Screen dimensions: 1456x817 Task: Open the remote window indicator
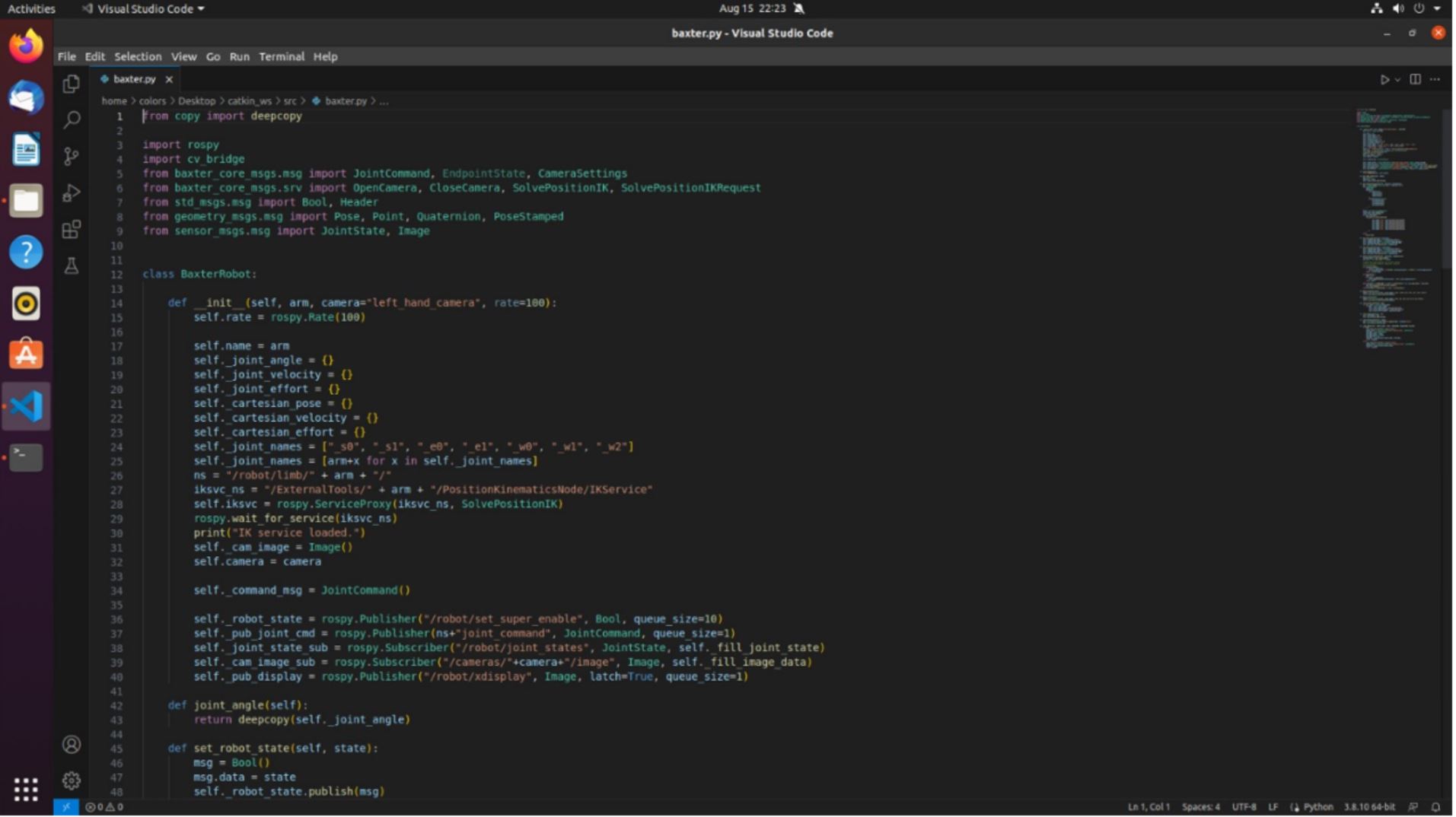pyautogui.click(x=66, y=807)
